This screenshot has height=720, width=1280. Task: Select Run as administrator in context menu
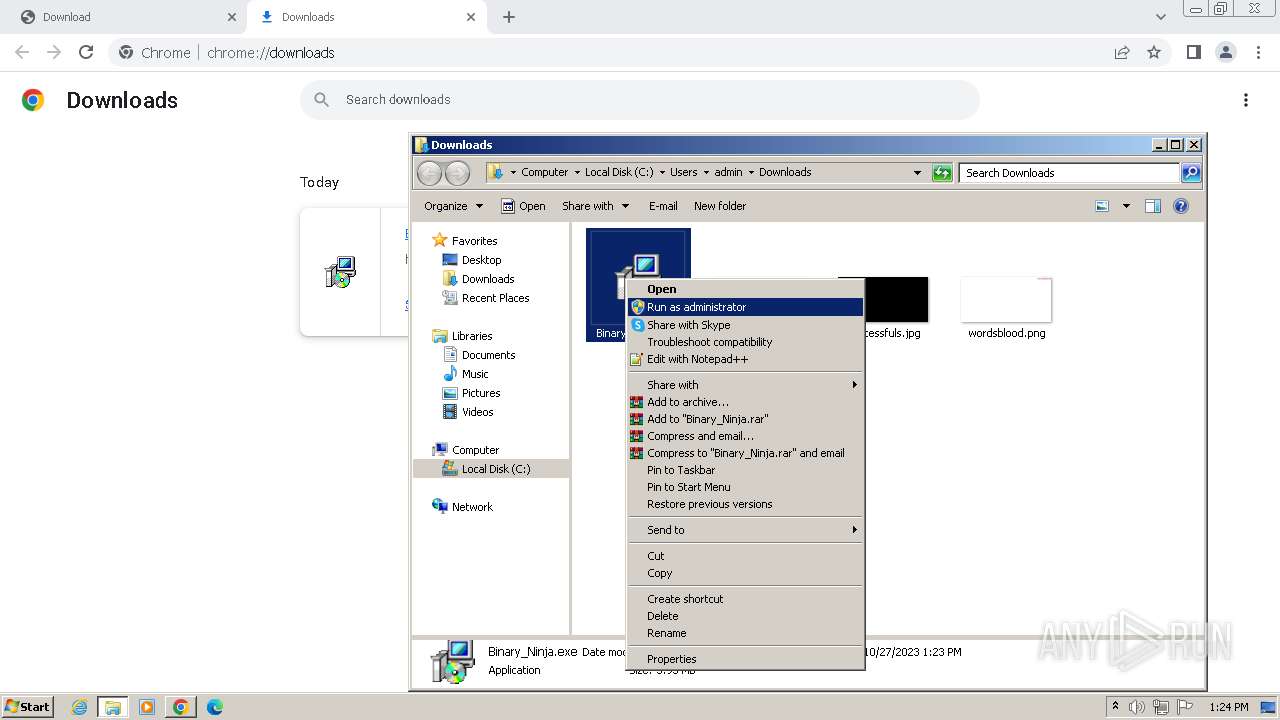coord(745,307)
